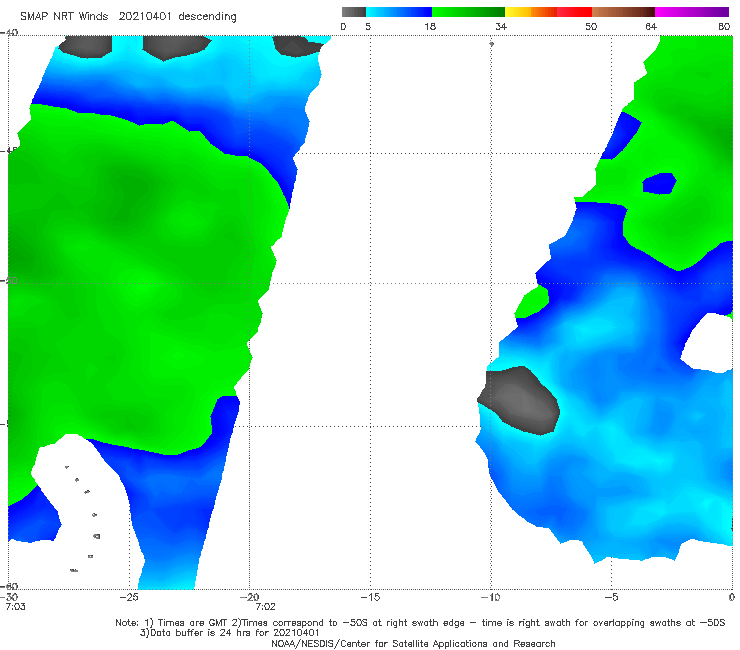Click the latitude axis label '-60' at bottom left

click(9, 586)
